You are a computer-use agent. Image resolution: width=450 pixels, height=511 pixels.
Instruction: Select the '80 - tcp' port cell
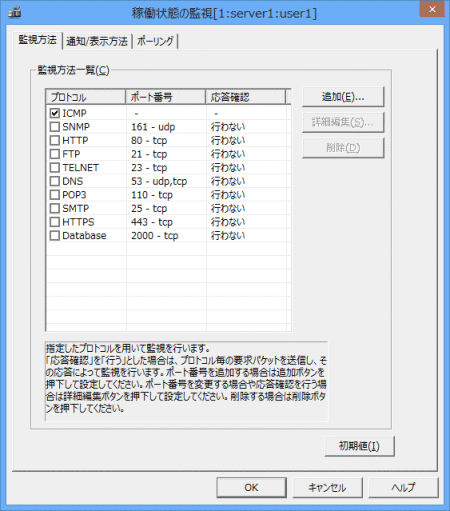pyautogui.click(x=149, y=140)
